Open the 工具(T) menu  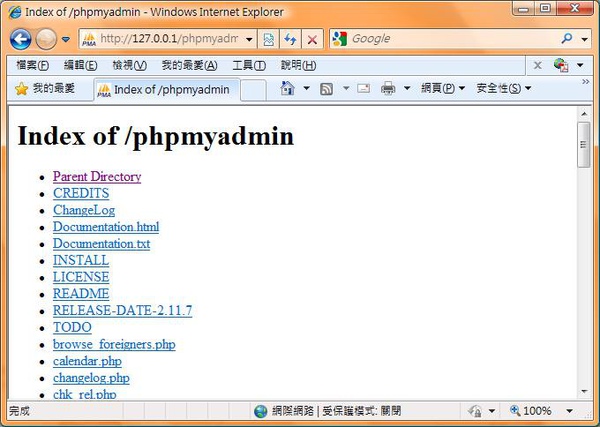click(249, 65)
